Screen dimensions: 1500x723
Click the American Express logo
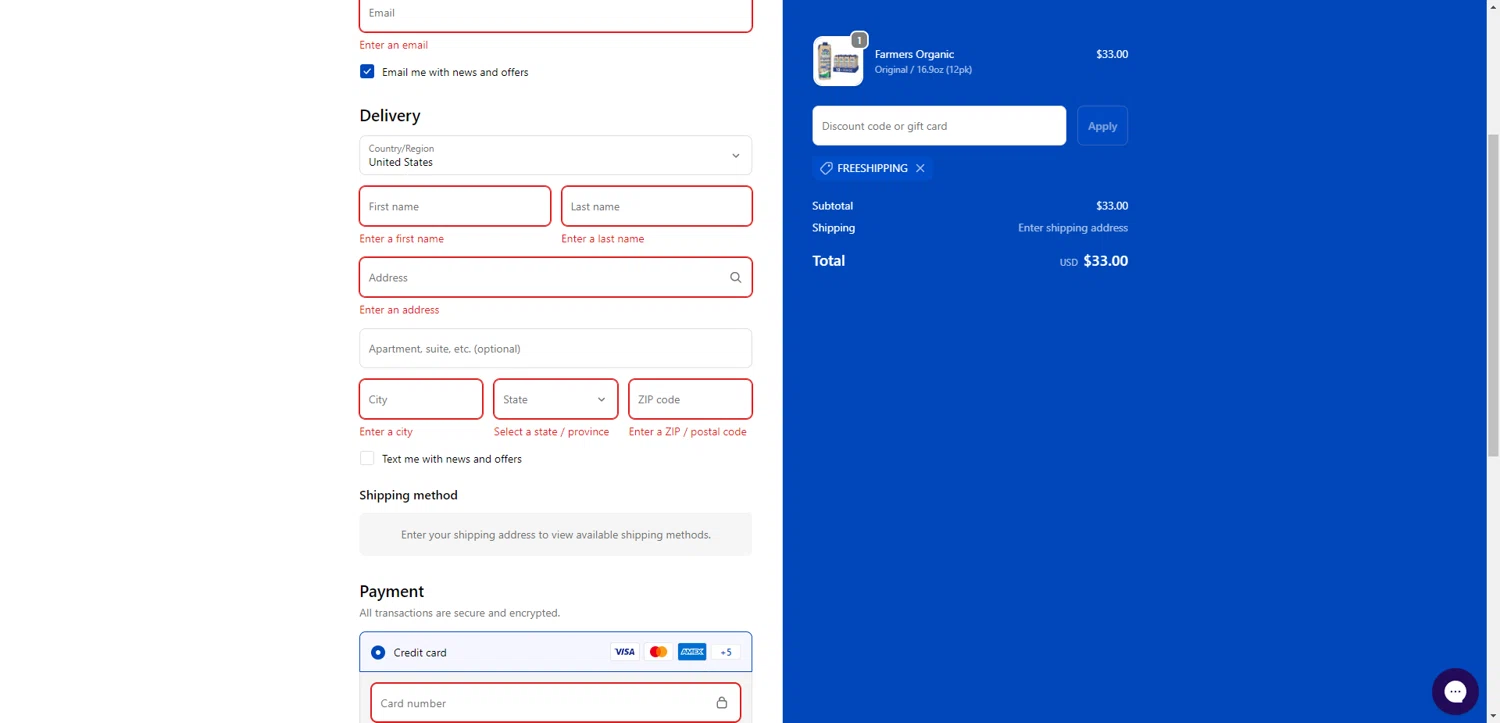click(x=692, y=652)
